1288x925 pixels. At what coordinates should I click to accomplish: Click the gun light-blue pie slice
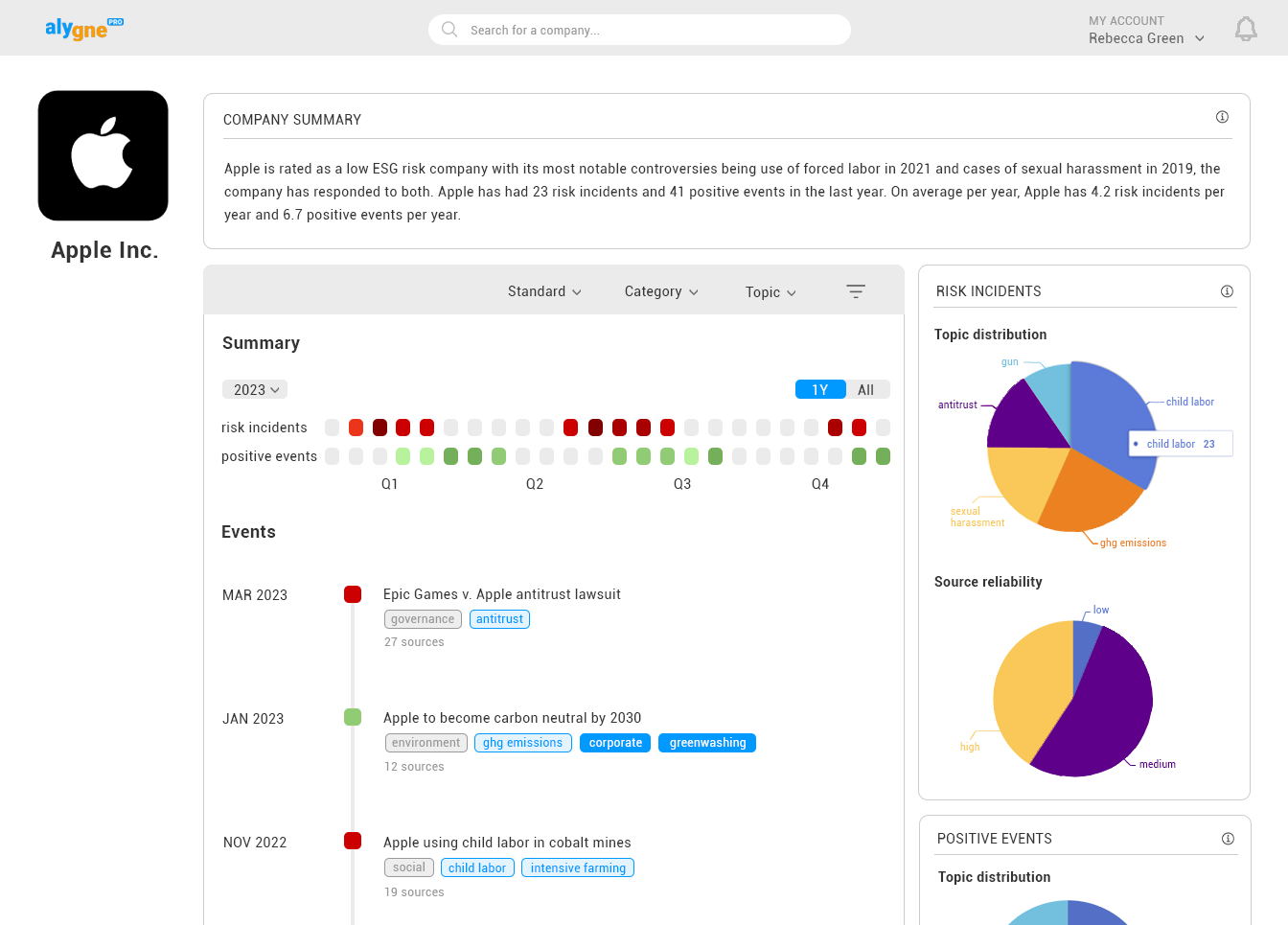[1052, 393]
